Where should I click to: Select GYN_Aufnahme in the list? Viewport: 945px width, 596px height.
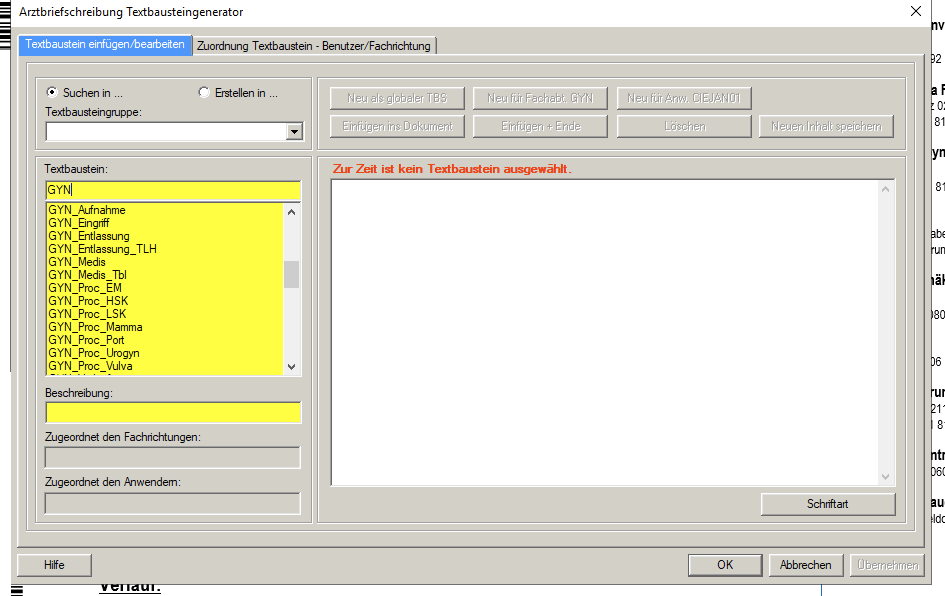pyautogui.click(x=87, y=210)
